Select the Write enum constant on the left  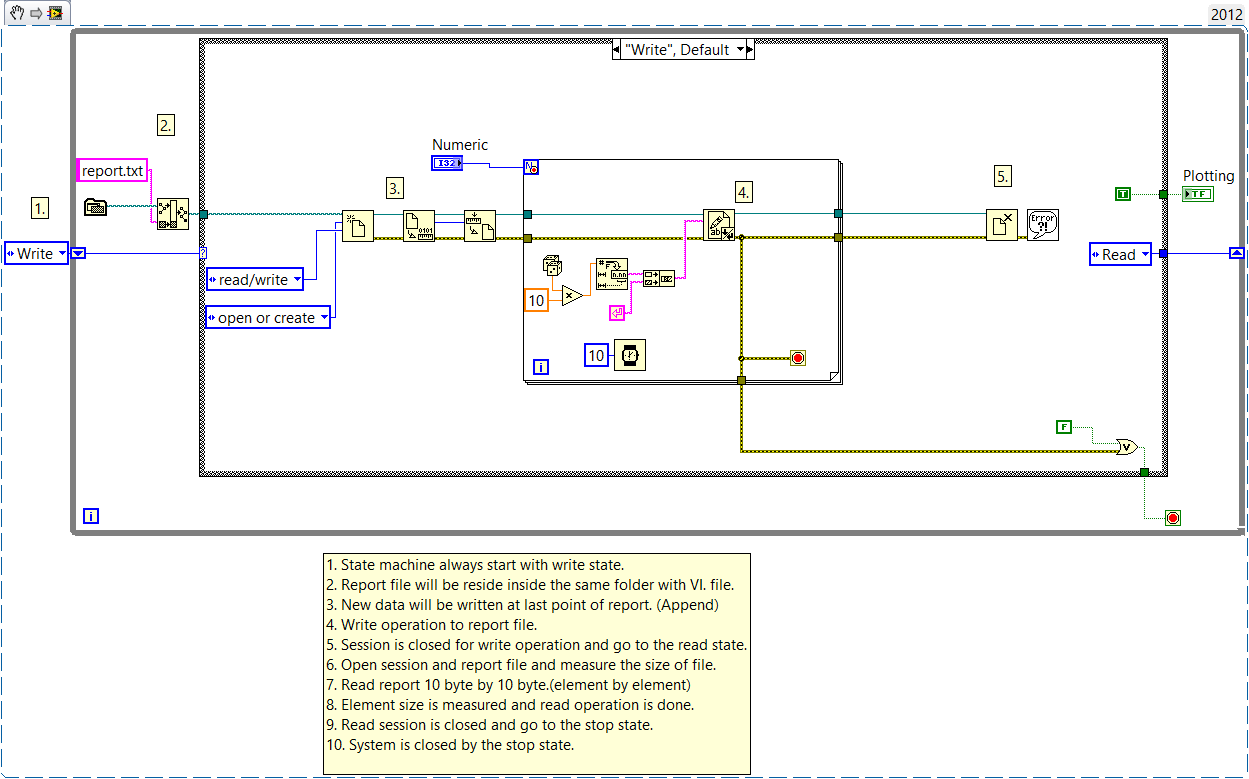pyautogui.click(x=36, y=253)
